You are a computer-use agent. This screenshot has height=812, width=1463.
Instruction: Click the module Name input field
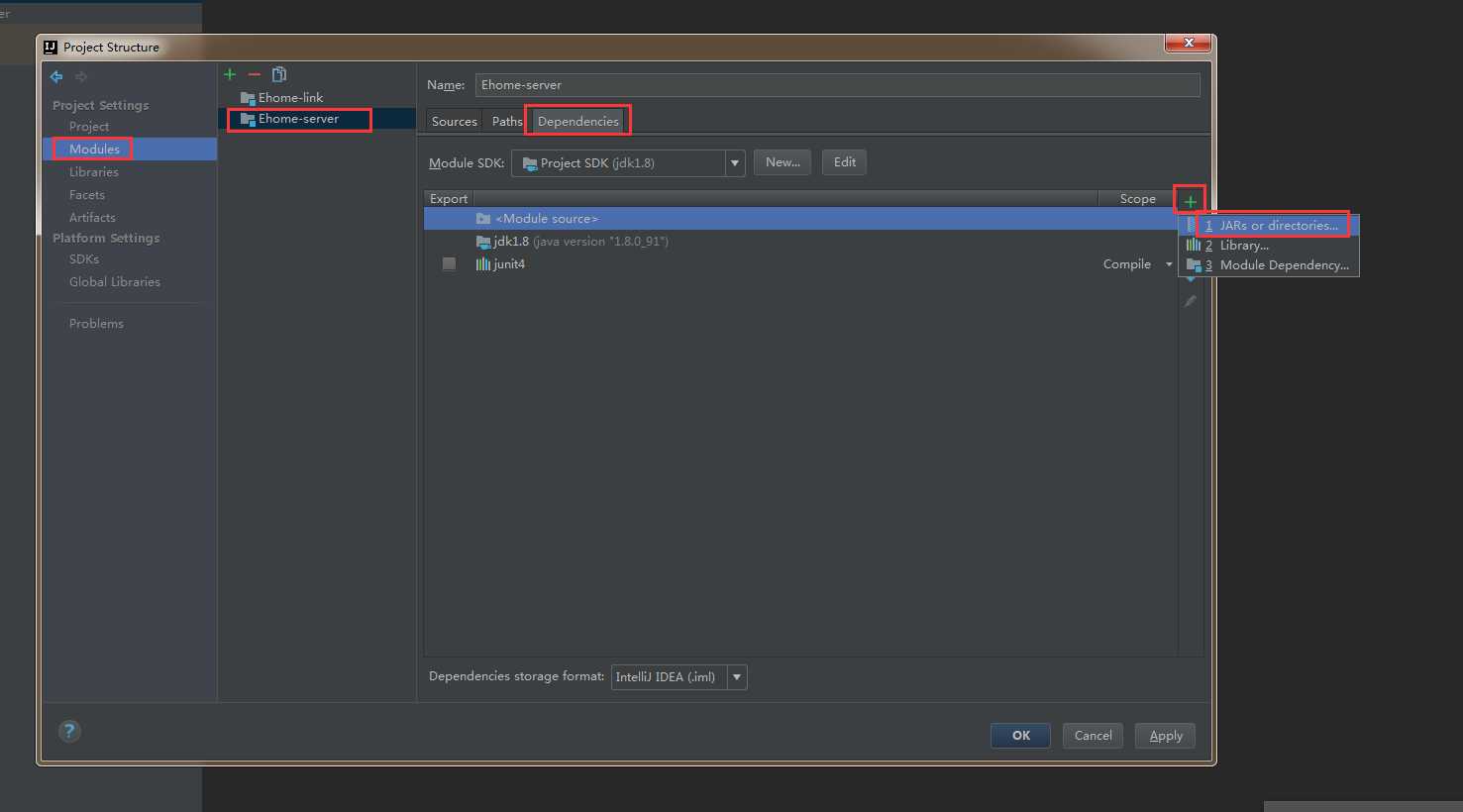coord(837,85)
